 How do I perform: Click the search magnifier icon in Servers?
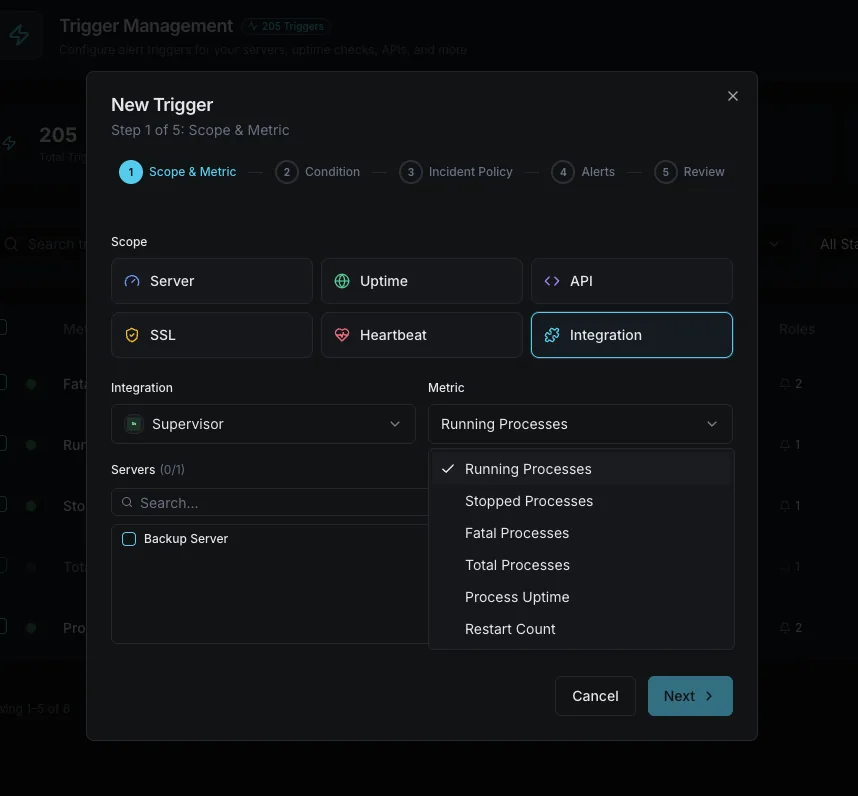point(127,502)
